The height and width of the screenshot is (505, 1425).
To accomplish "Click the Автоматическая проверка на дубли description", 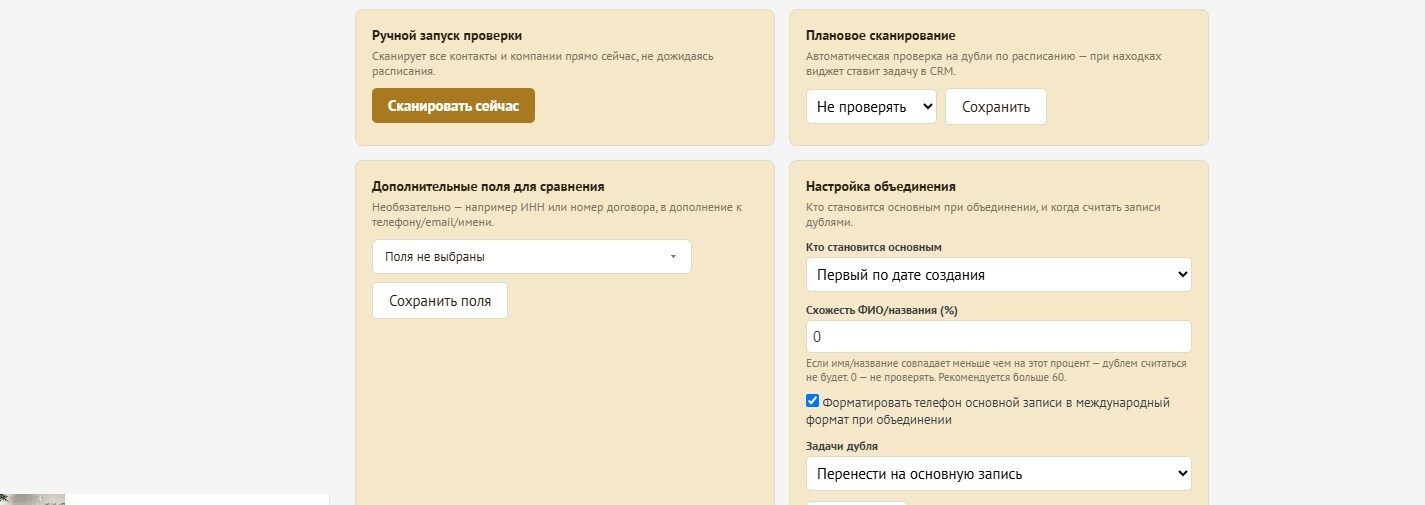I will coord(984,64).
